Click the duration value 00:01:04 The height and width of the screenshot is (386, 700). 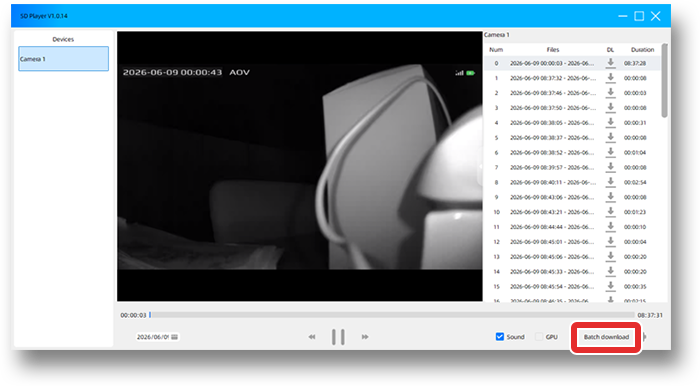pyautogui.click(x=635, y=153)
